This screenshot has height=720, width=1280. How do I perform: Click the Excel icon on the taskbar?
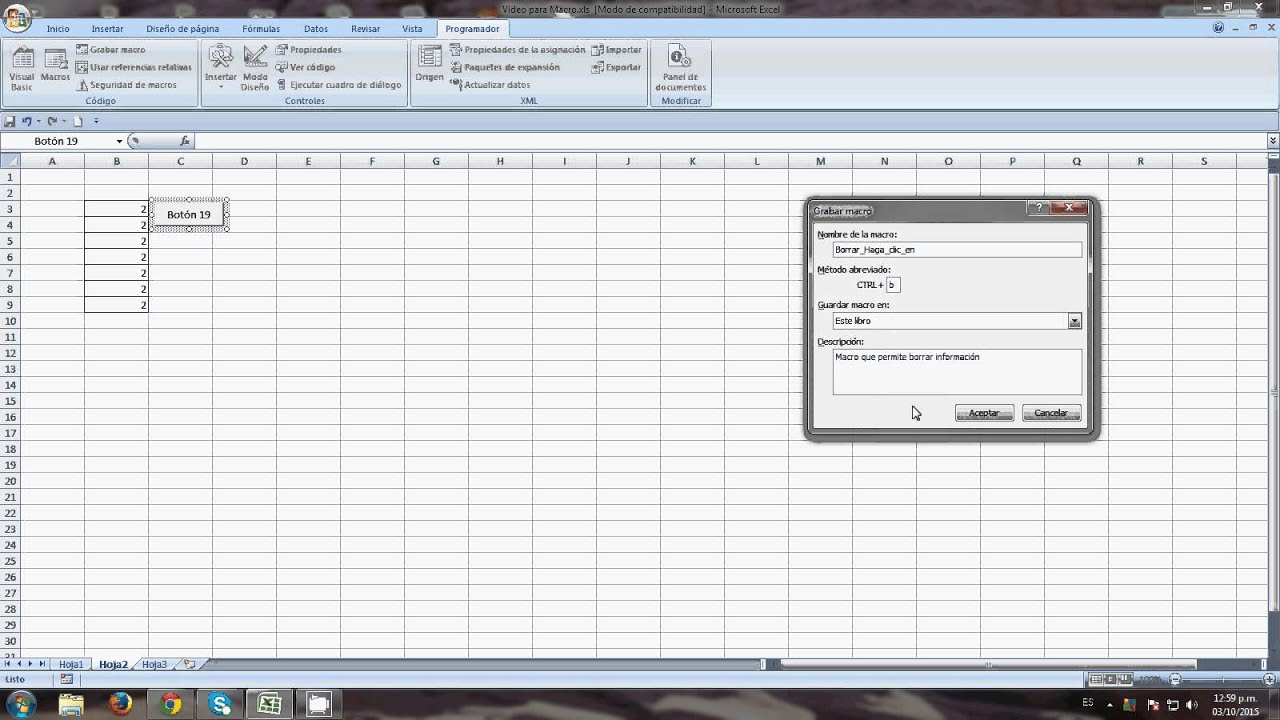pos(269,704)
